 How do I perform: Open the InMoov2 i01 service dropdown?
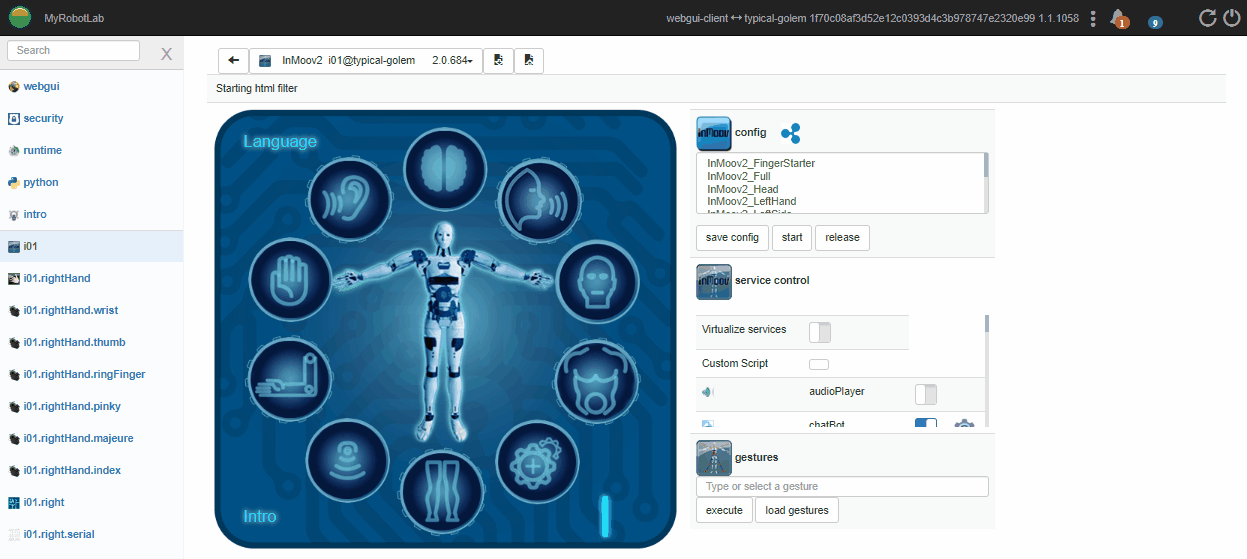[x=366, y=61]
